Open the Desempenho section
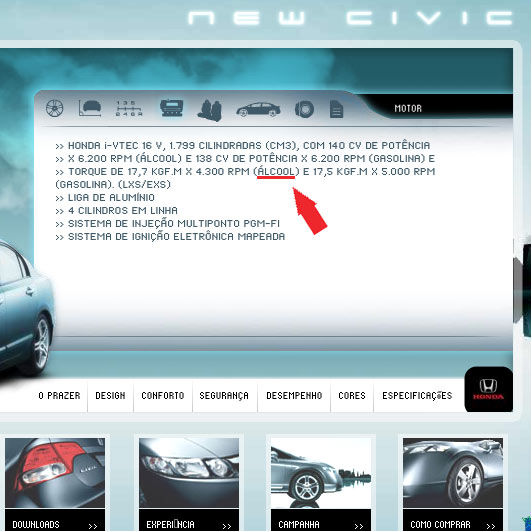 (294, 396)
